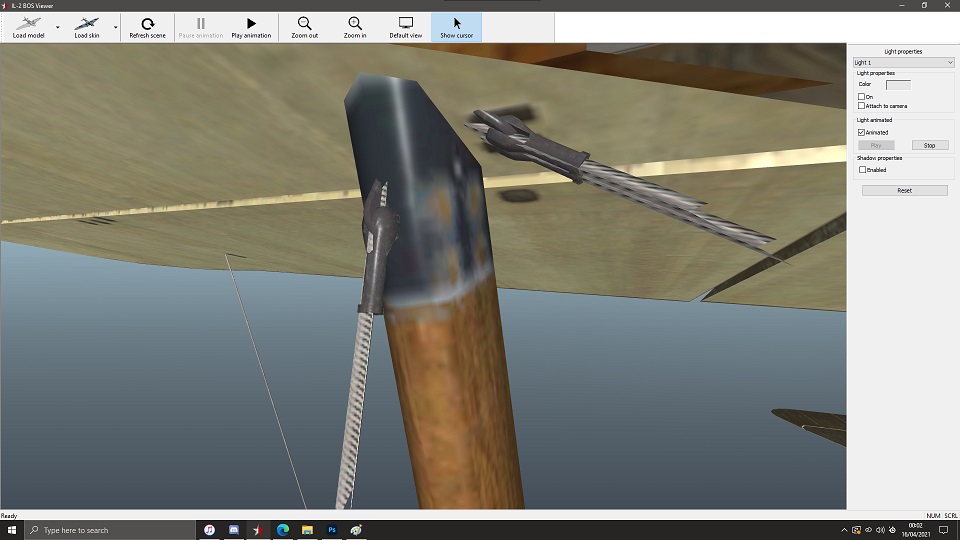The image size is (960, 540).
Task: Open Photoshop from the taskbar
Action: [x=332, y=530]
